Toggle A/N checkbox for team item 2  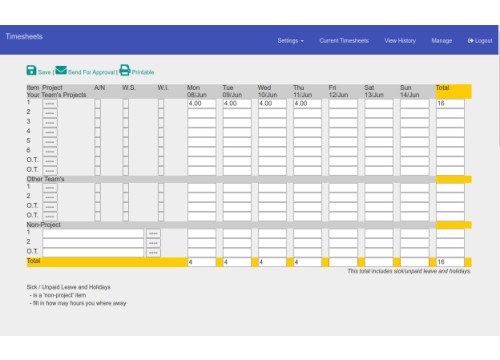click(98, 113)
